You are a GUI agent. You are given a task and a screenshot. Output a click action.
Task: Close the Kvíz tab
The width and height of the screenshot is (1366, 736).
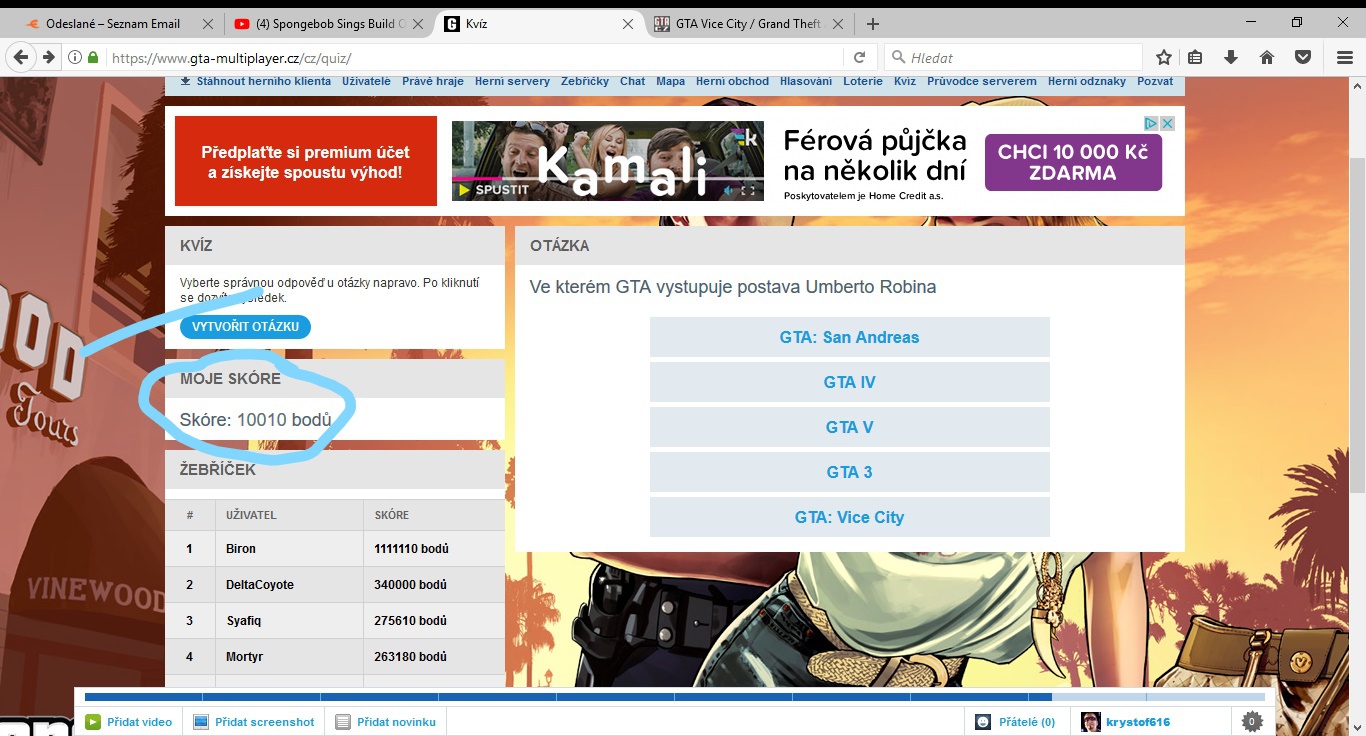pyautogui.click(x=628, y=24)
